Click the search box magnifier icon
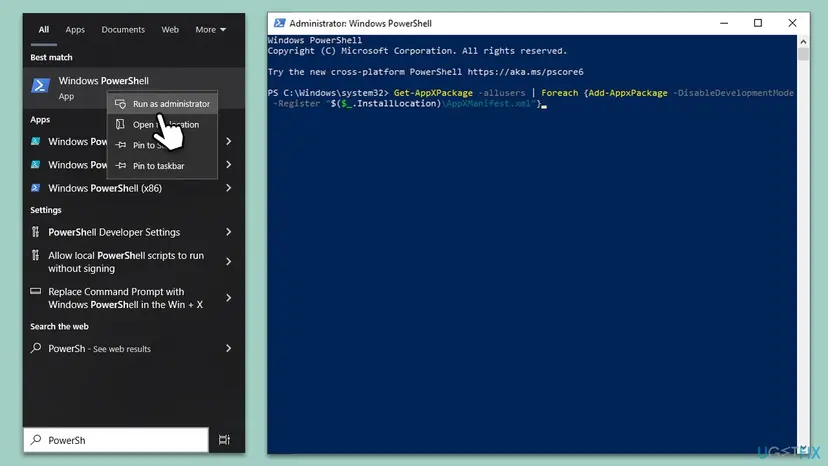The image size is (828, 466). click(36, 440)
